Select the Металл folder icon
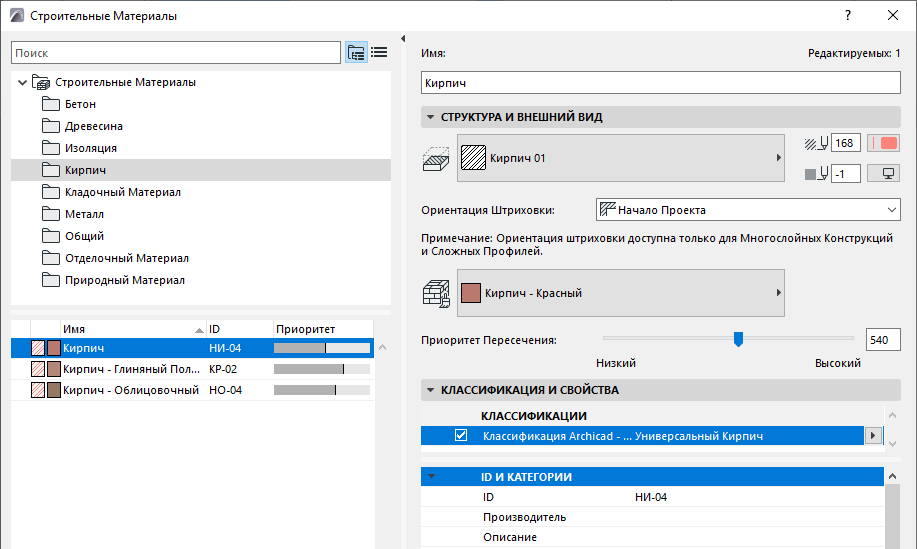 52,214
